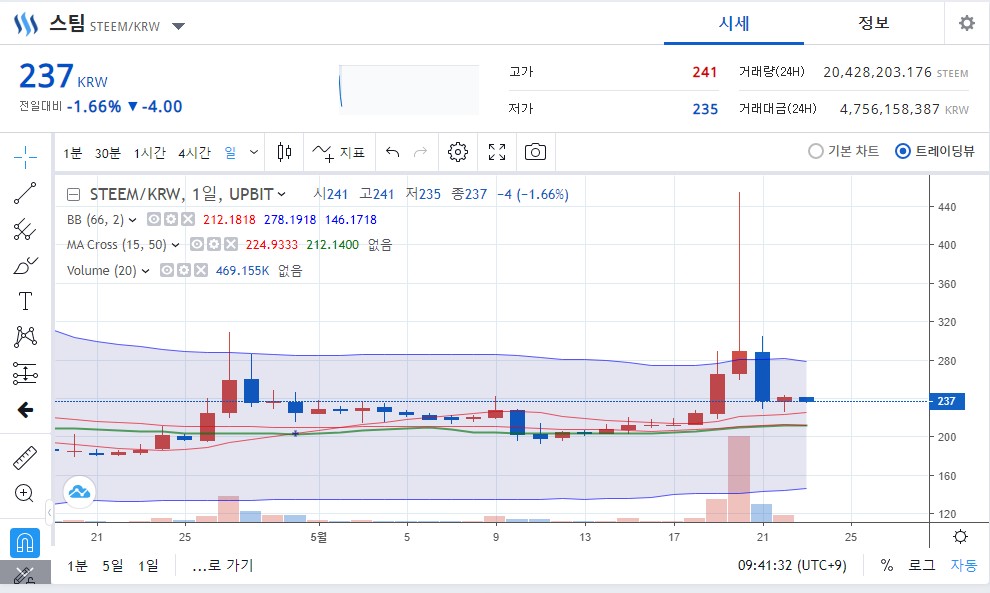Toggle auto scale (자동)
The image size is (990, 593).
click(x=963, y=565)
